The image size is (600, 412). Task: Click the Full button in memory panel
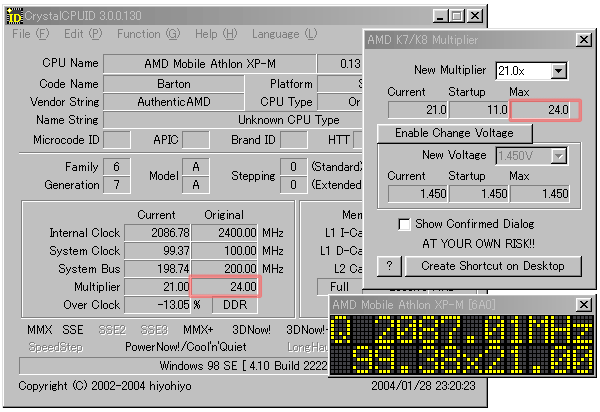tap(339, 286)
